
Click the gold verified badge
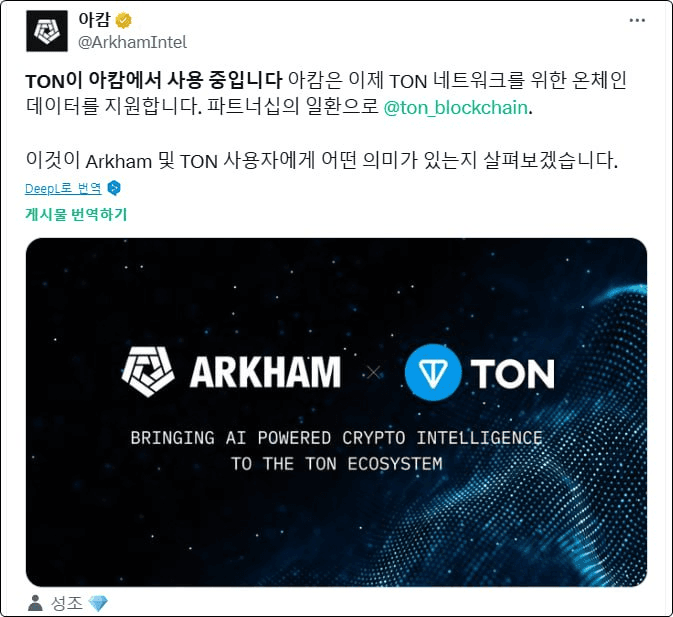pyautogui.click(x=124, y=20)
